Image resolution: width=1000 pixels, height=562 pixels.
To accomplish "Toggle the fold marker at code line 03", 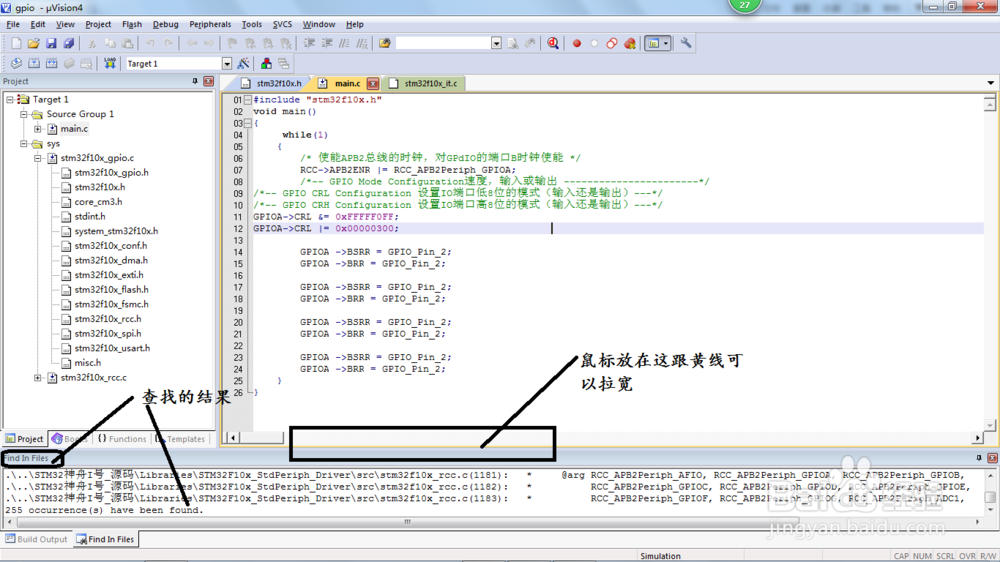I will tap(247, 124).
